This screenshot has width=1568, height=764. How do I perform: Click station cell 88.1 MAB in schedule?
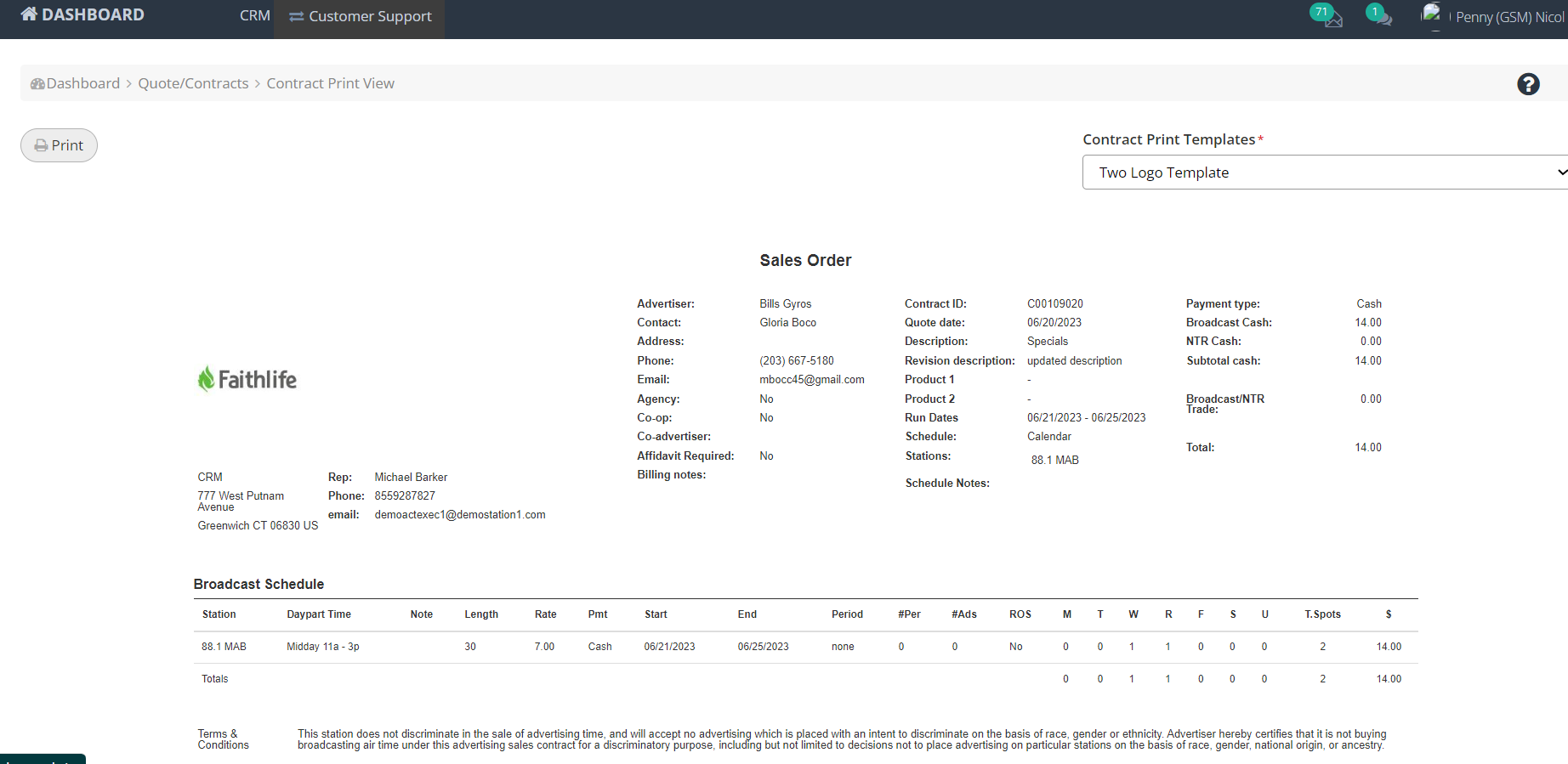click(x=224, y=647)
